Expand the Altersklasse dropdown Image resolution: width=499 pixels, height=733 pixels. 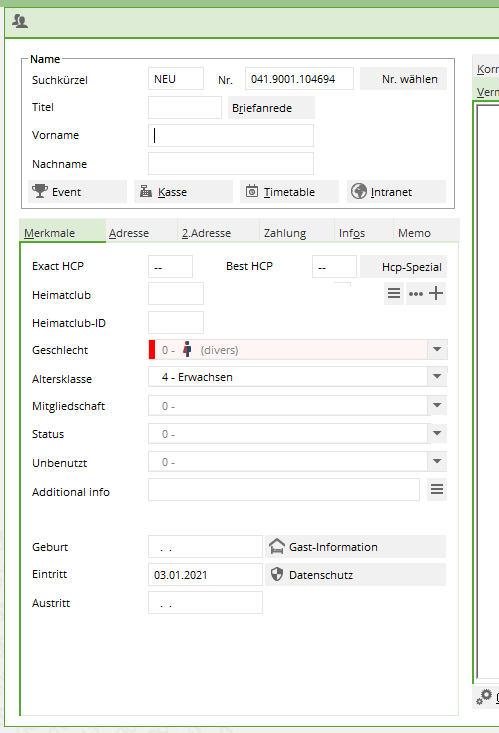coord(437,377)
